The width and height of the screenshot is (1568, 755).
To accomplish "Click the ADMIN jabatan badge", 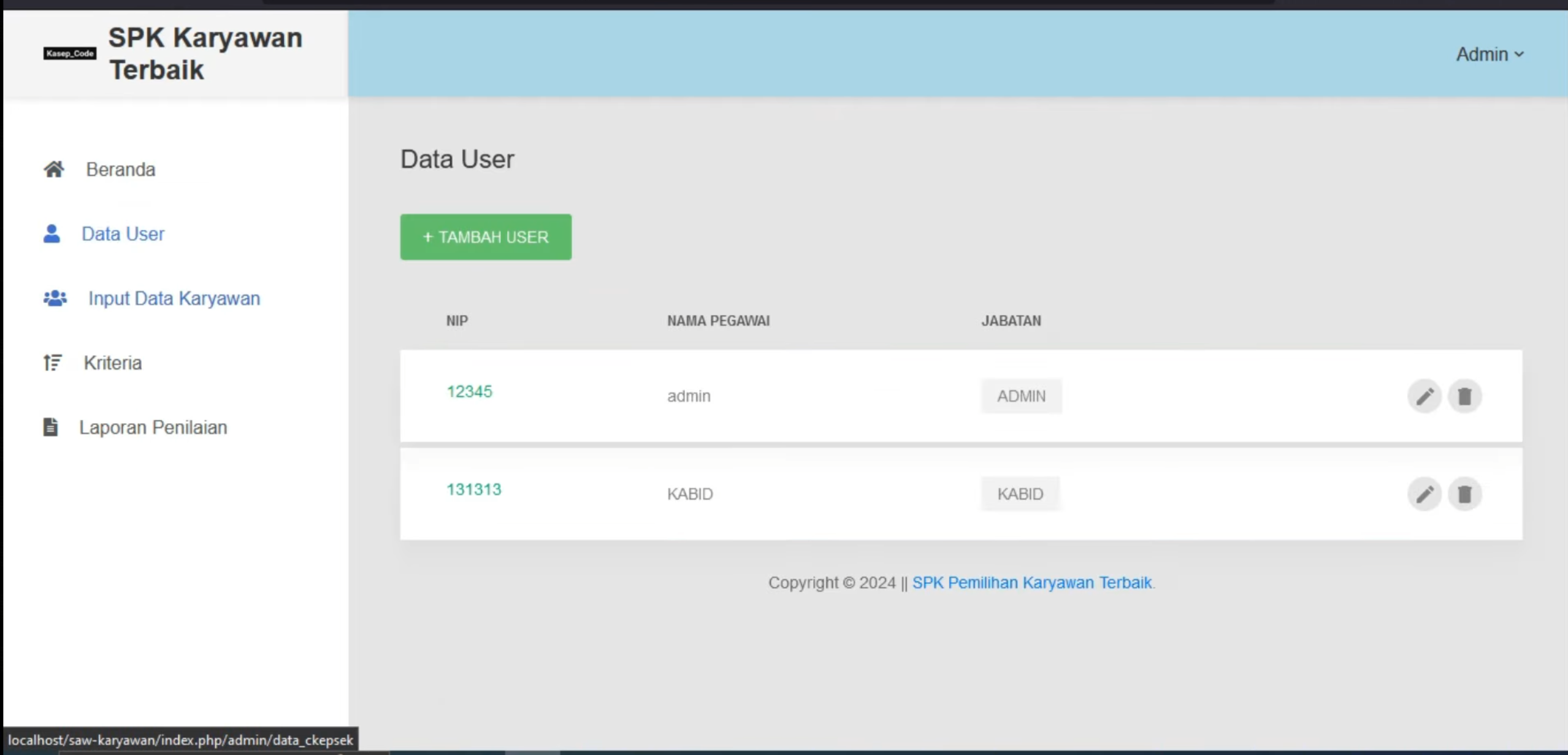I will pyautogui.click(x=1022, y=396).
